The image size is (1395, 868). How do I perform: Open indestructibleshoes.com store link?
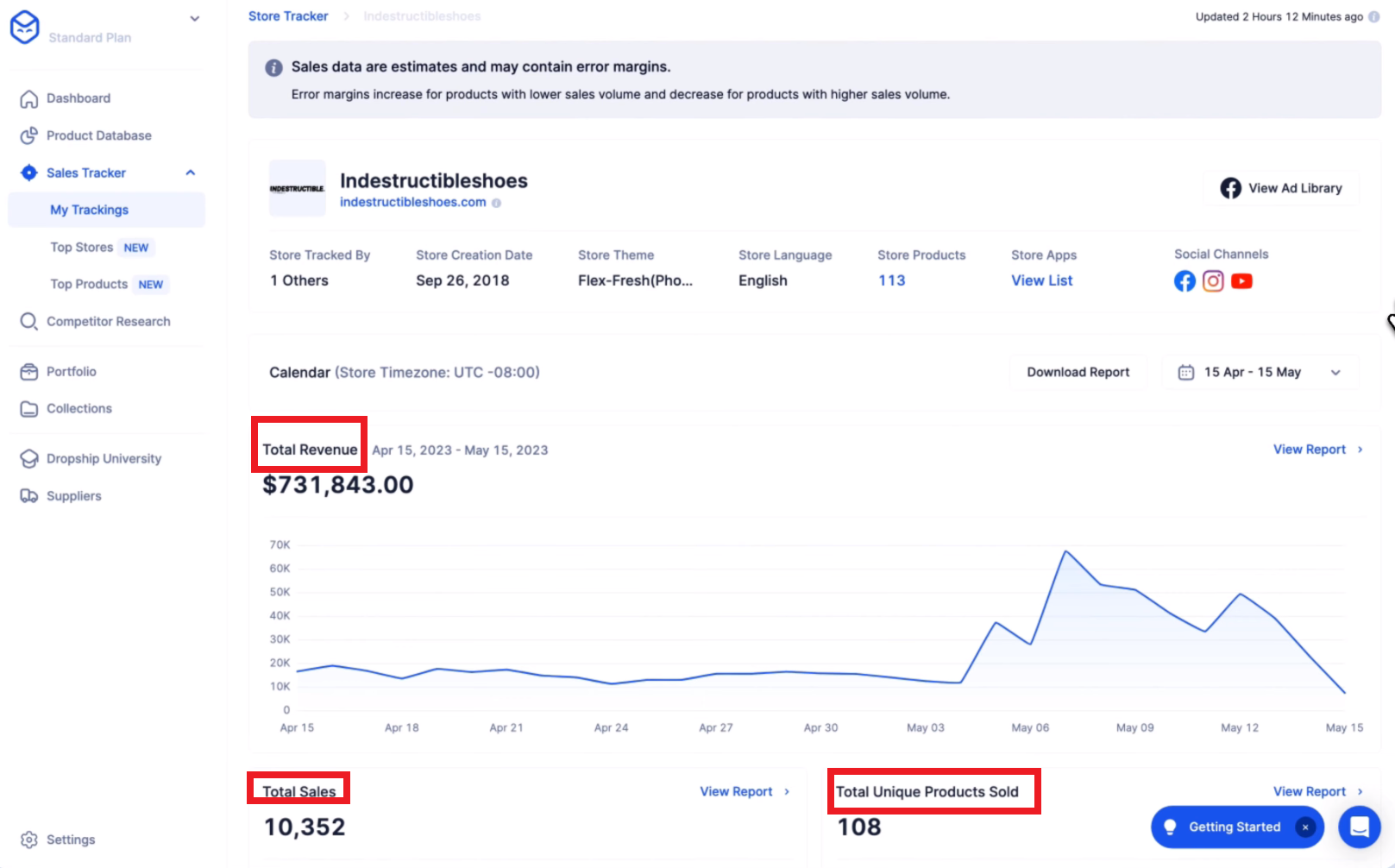coord(413,202)
